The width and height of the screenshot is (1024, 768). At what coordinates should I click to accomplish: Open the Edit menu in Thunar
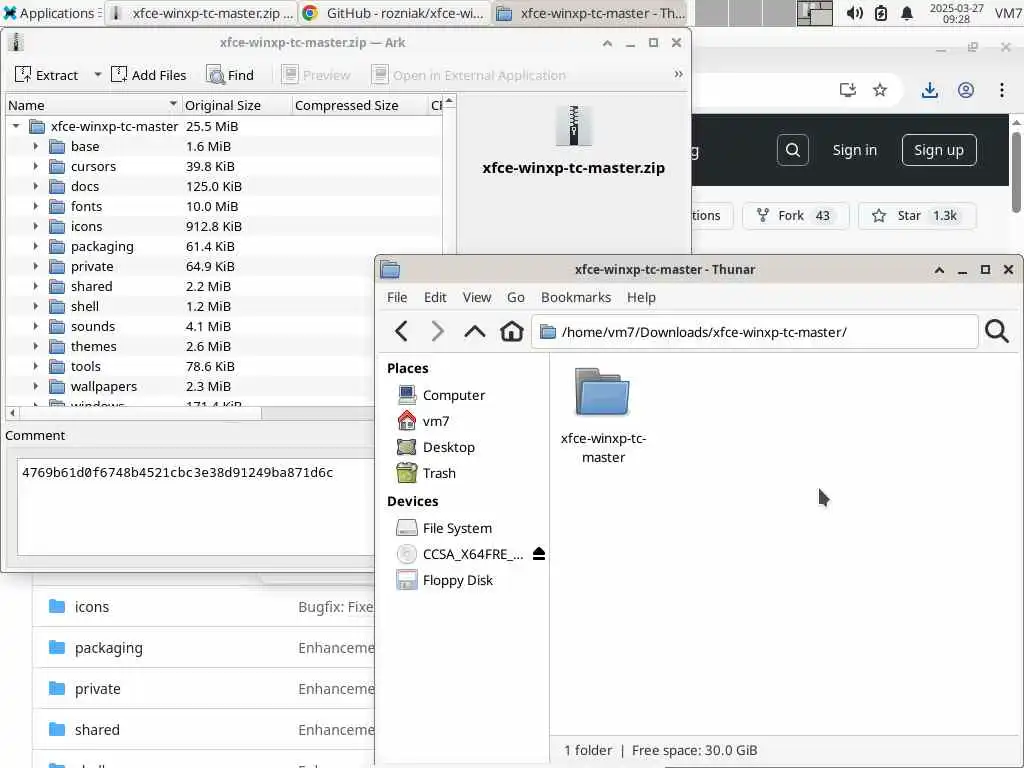click(435, 297)
